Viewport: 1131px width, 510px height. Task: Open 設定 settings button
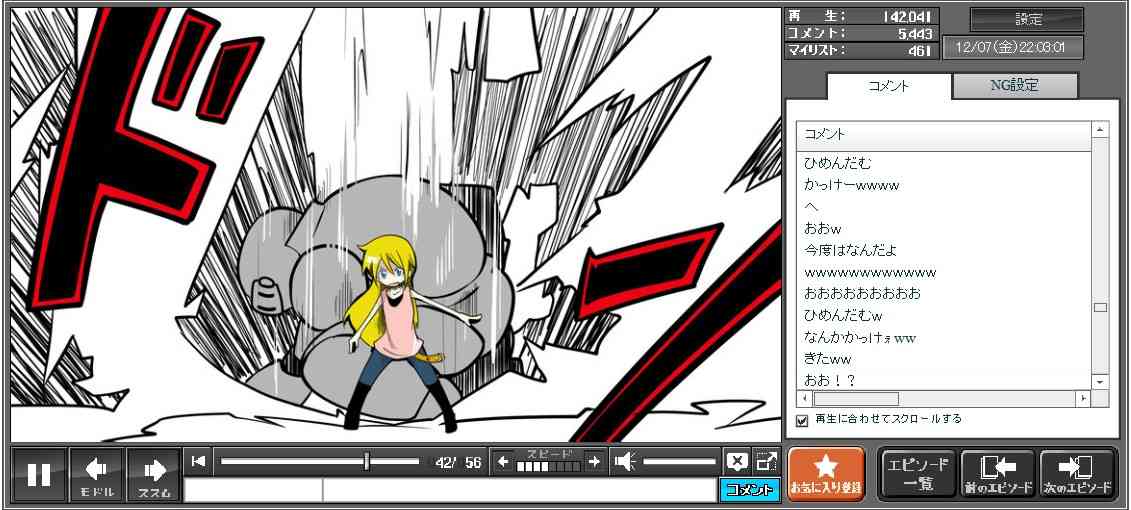[1027, 19]
